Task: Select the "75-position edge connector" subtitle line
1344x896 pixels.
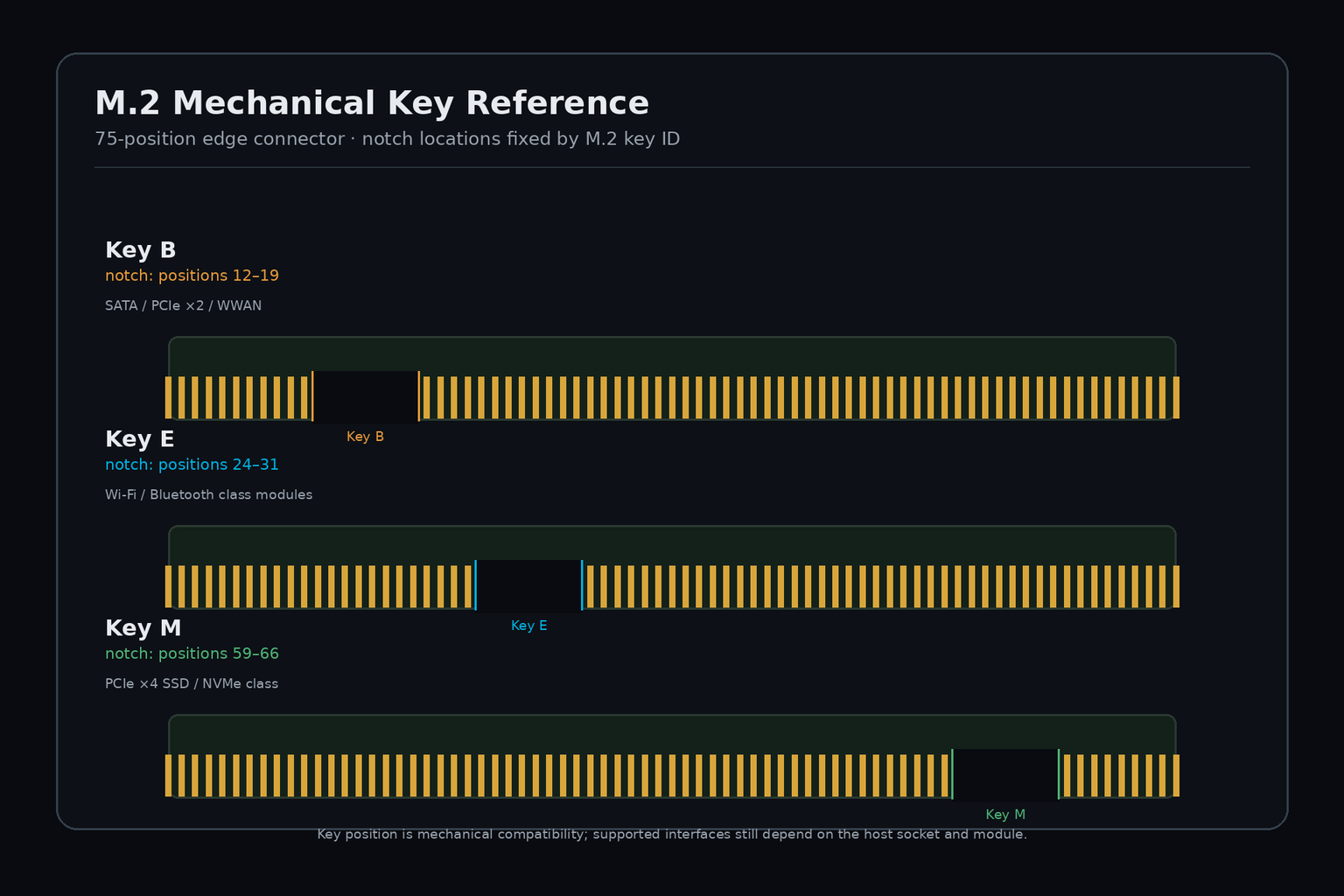Action: click(387, 139)
